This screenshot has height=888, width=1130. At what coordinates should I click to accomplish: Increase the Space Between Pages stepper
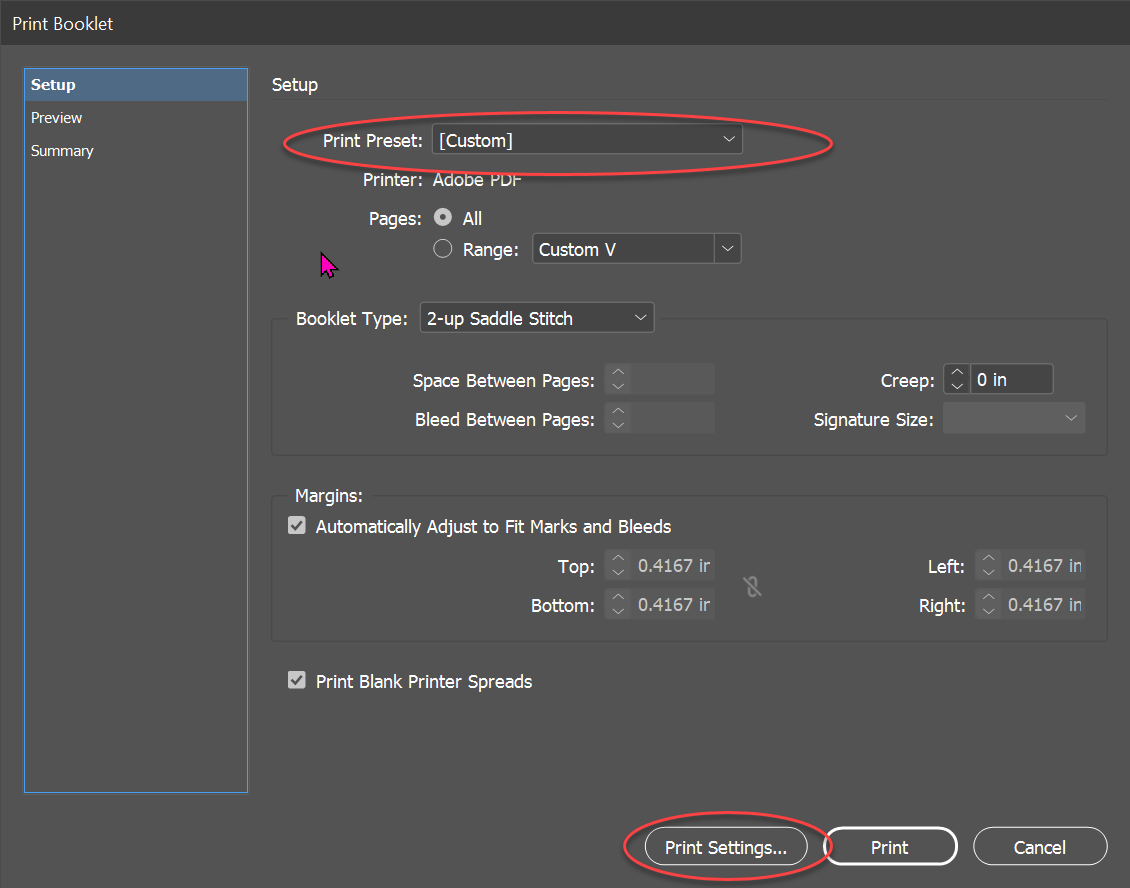[618, 374]
